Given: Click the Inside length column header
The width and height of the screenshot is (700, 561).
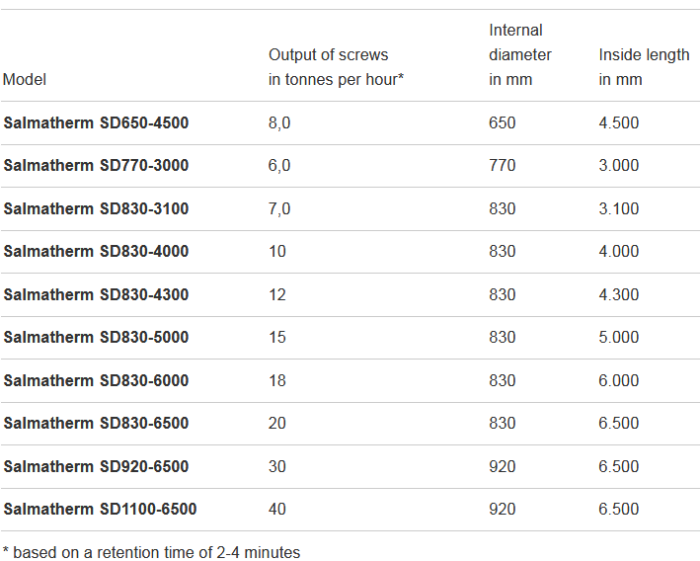Looking at the screenshot, I should (x=644, y=67).
